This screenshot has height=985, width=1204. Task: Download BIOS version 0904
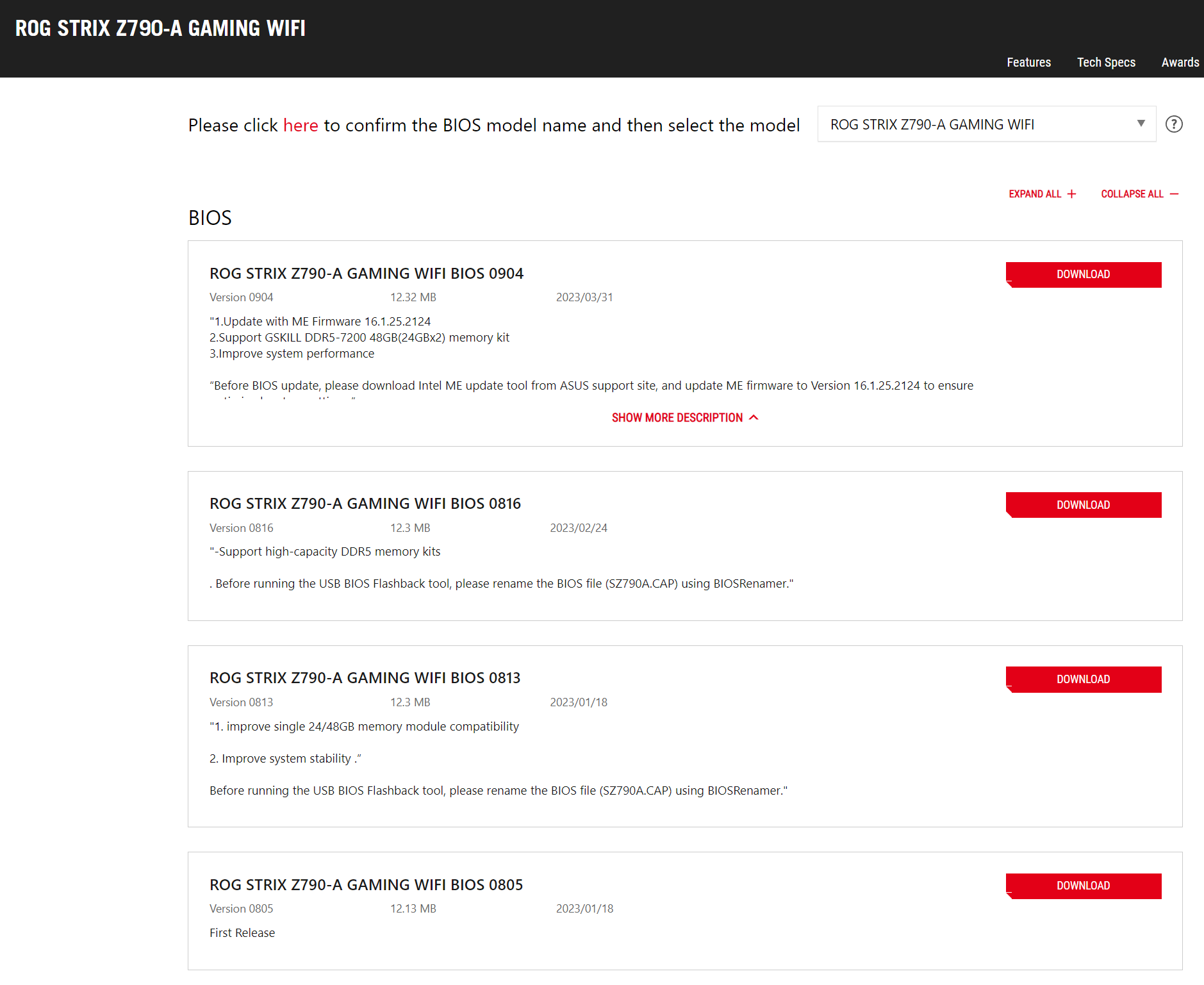point(1084,275)
